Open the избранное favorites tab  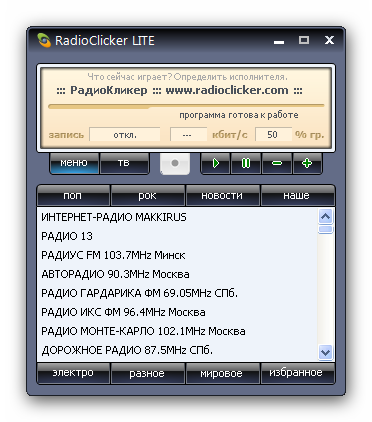[297, 373]
